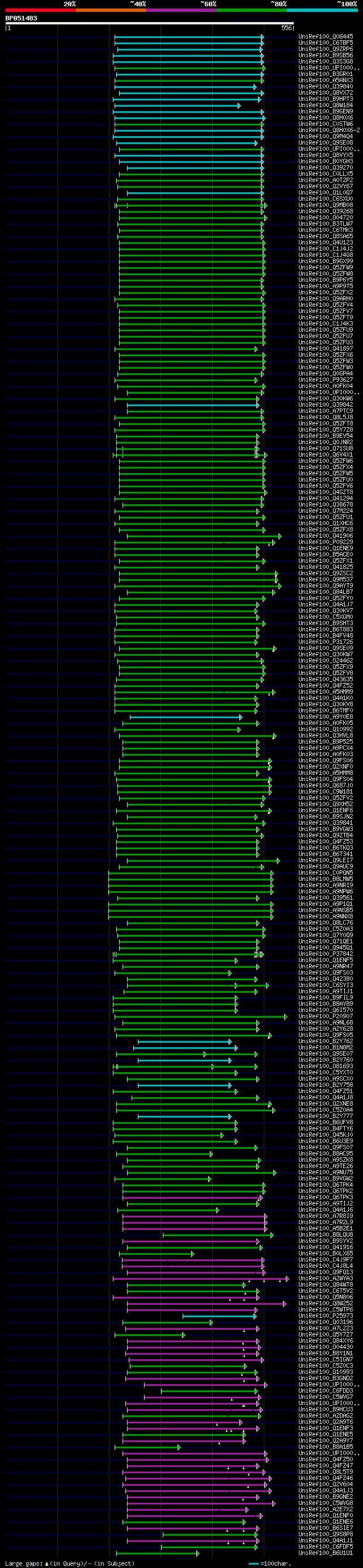The width and height of the screenshot is (363, 1568).
Task: Open hit UniRef100_B8LQU8
Action: pos(325,1235)
